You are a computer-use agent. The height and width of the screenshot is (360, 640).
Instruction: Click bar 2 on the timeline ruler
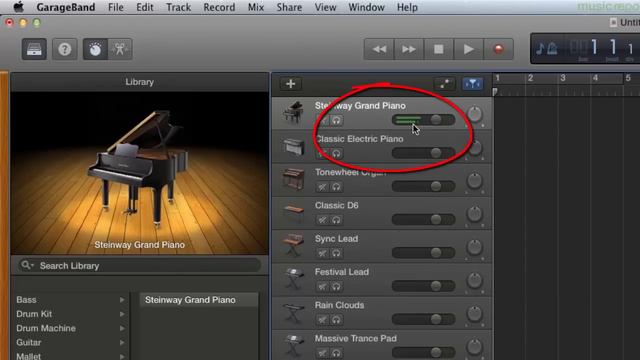coord(530,78)
